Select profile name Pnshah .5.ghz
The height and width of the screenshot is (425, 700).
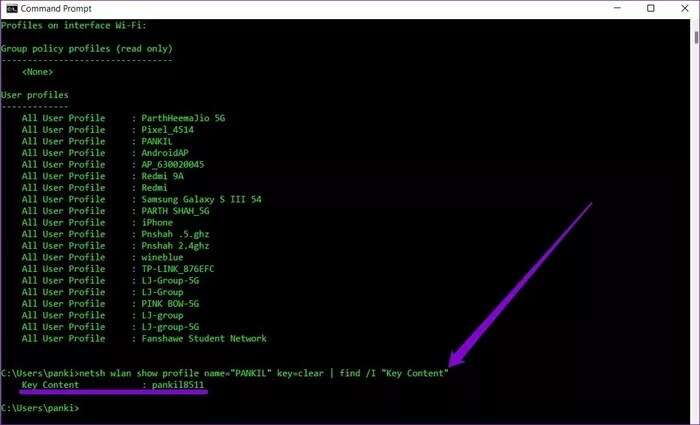[x=175, y=234]
